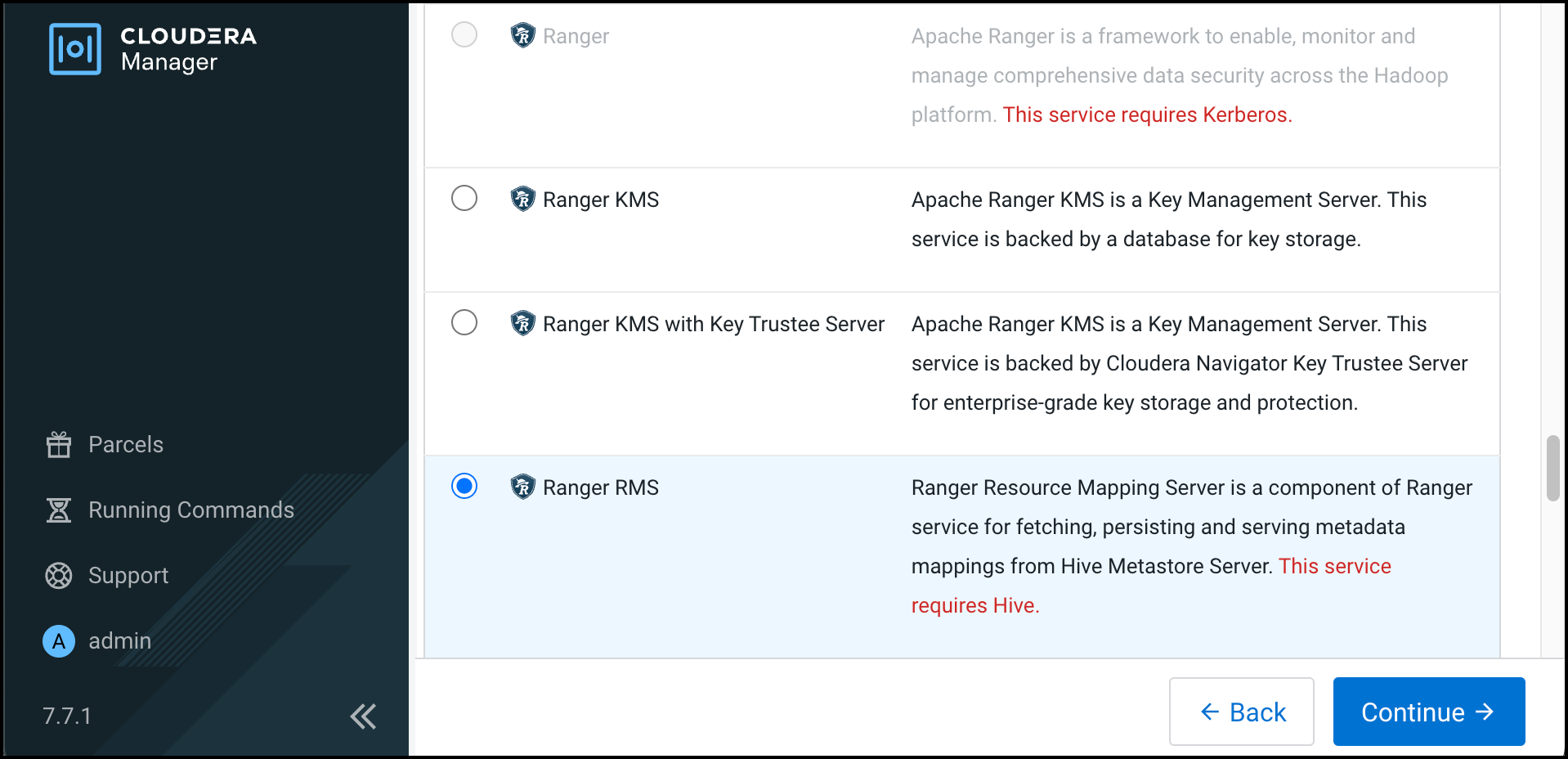
Task: Click the Cloudera Manager logo icon
Action: 75,49
